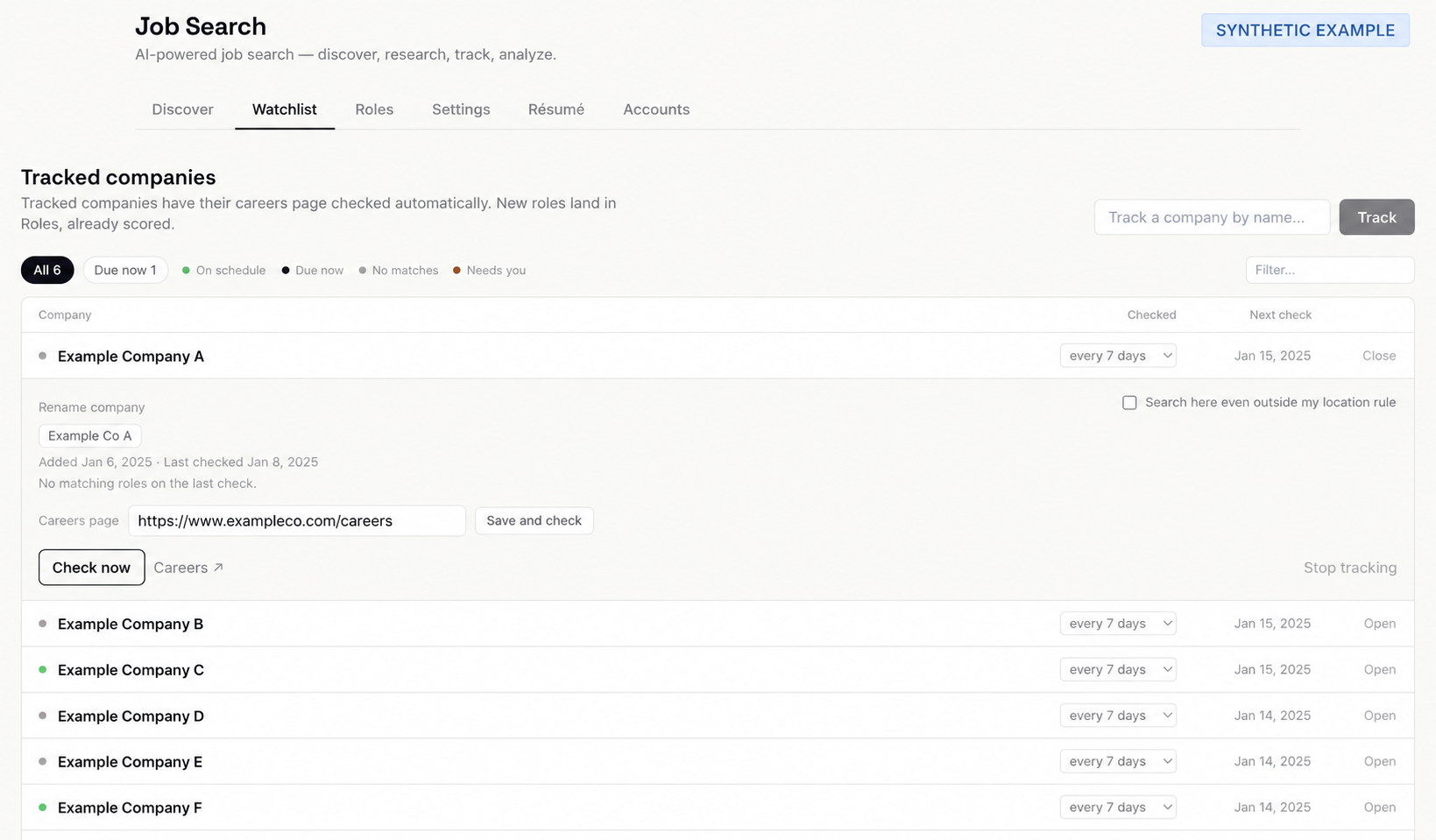Click the SYNTHETIC EXAMPLE badge
1436x840 pixels.
click(x=1305, y=30)
